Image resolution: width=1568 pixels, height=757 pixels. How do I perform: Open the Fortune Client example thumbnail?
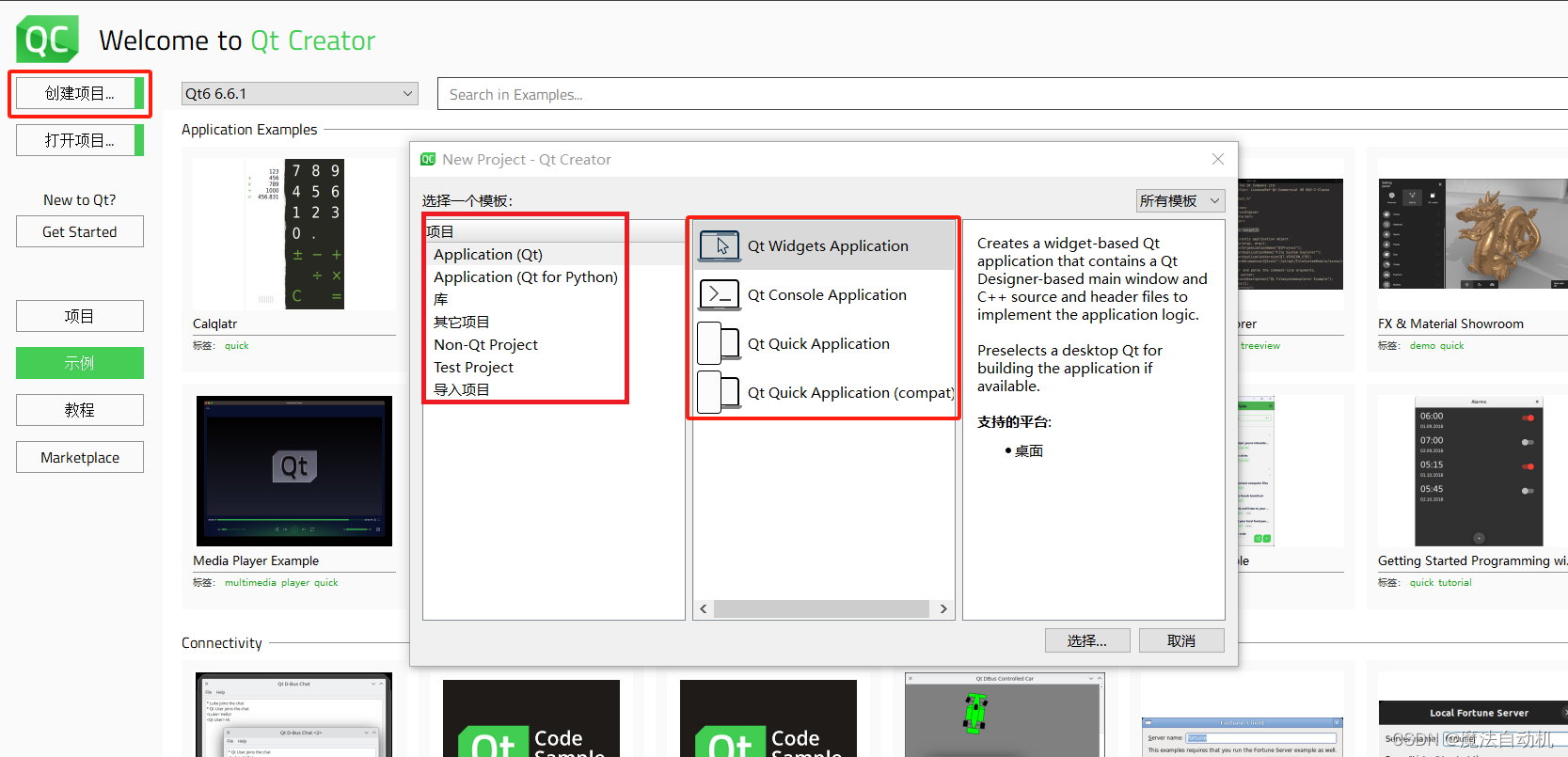pyautogui.click(x=1242, y=737)
